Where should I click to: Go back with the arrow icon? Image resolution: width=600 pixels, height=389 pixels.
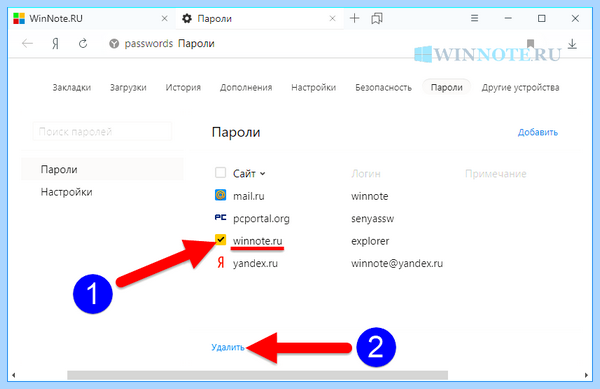click(27, 44)
